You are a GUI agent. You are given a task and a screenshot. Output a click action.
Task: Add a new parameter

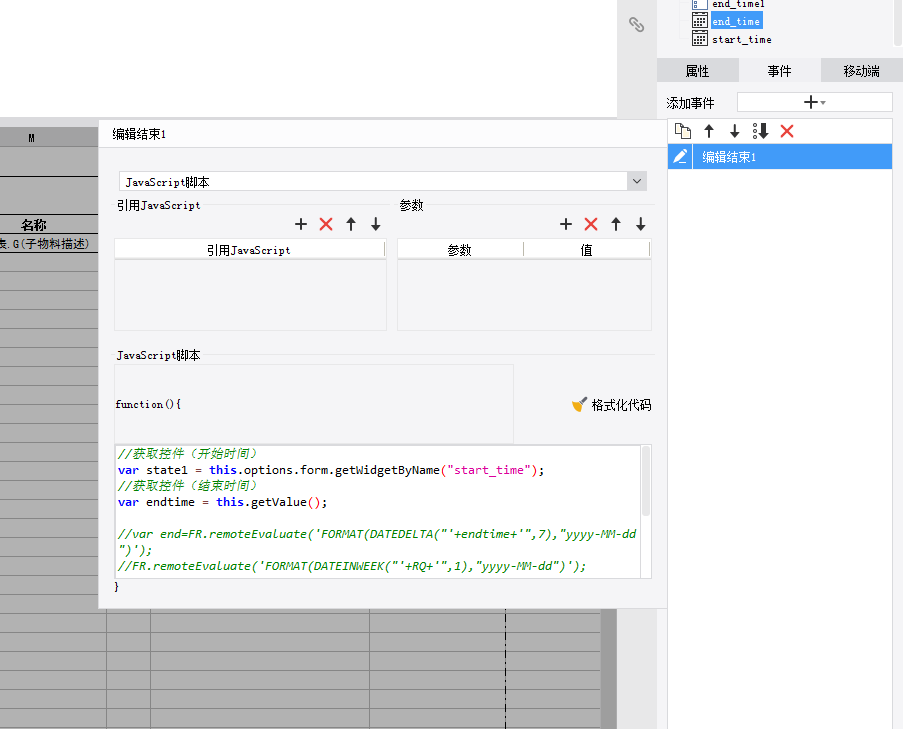click(566, 224)
